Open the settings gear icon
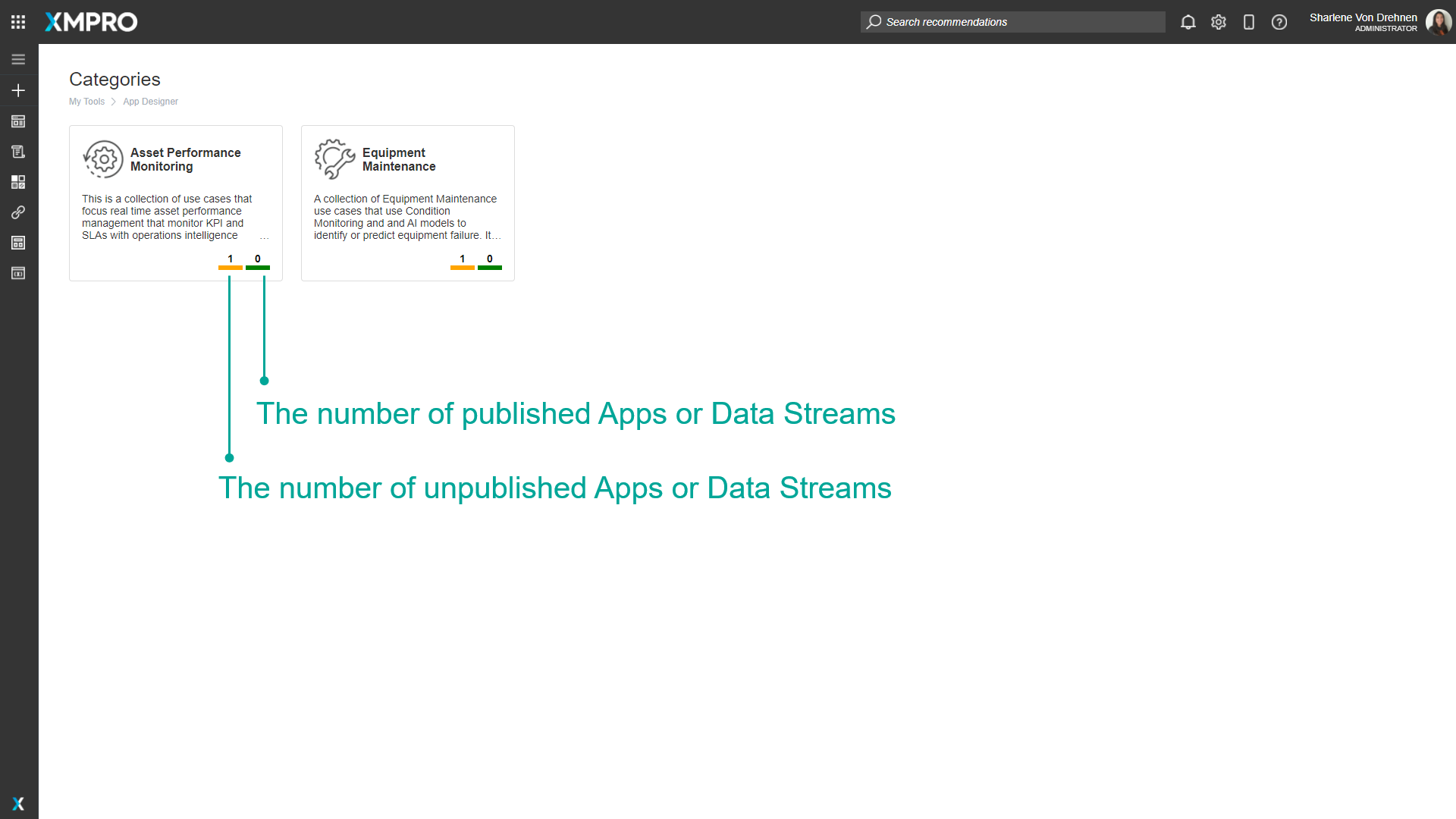This screenshot has width=1456, height=819. click(1219, 22)
